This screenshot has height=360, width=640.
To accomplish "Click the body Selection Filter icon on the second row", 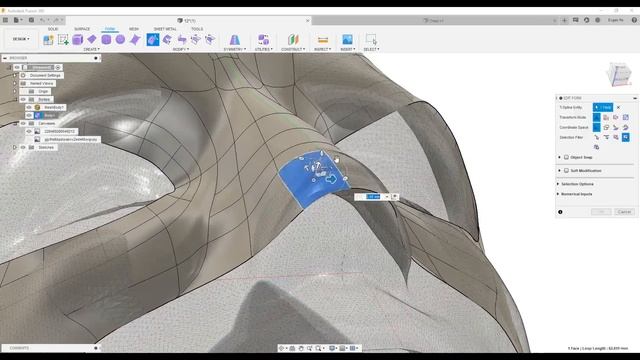I will pos(597,147).
